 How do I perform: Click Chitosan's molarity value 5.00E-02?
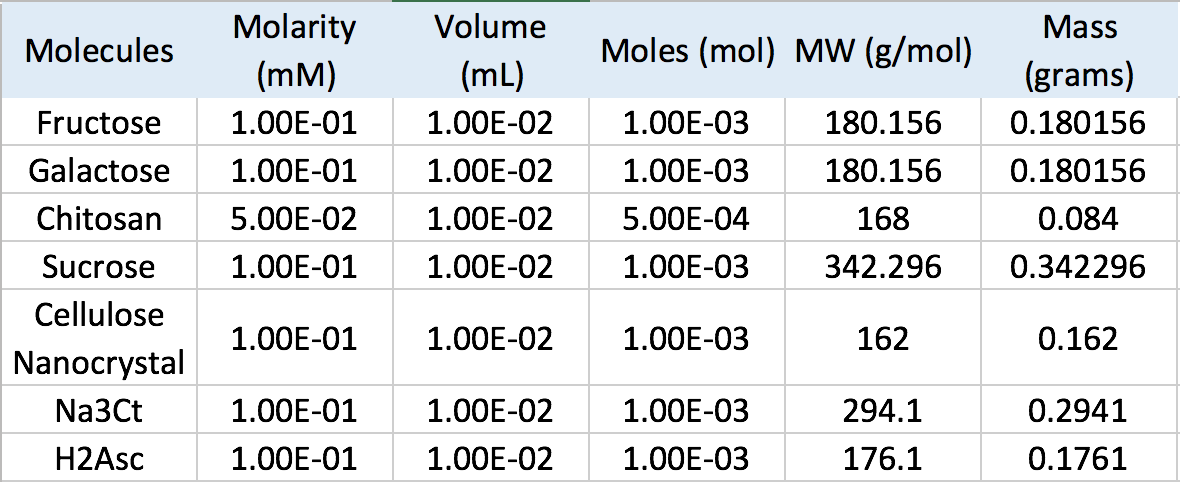coord(294,219)
